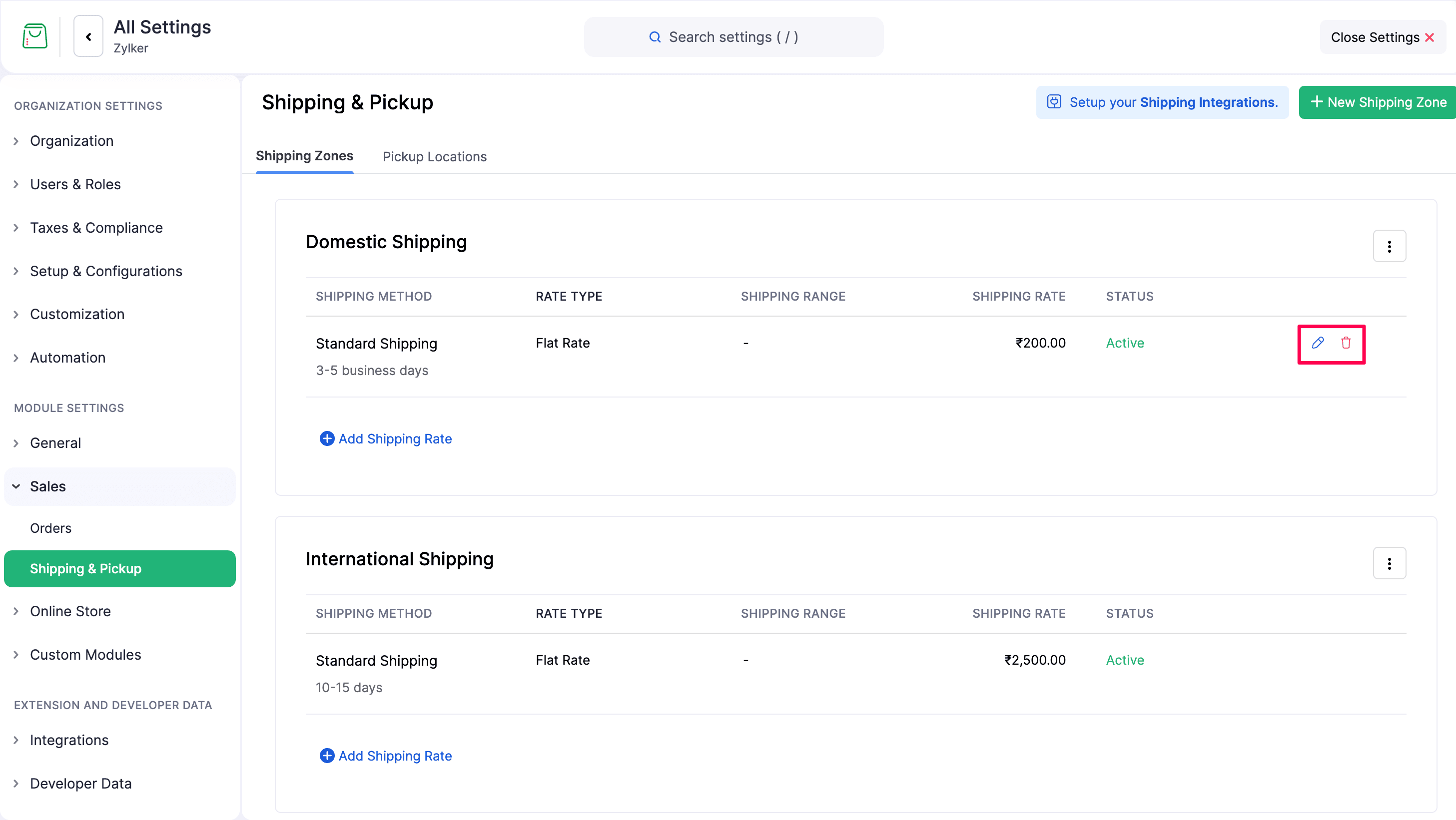This screenshot has width=1456, height=820.
Task: Click RATE TYPE header in Domestic table
Action: (x=569, y=296)
